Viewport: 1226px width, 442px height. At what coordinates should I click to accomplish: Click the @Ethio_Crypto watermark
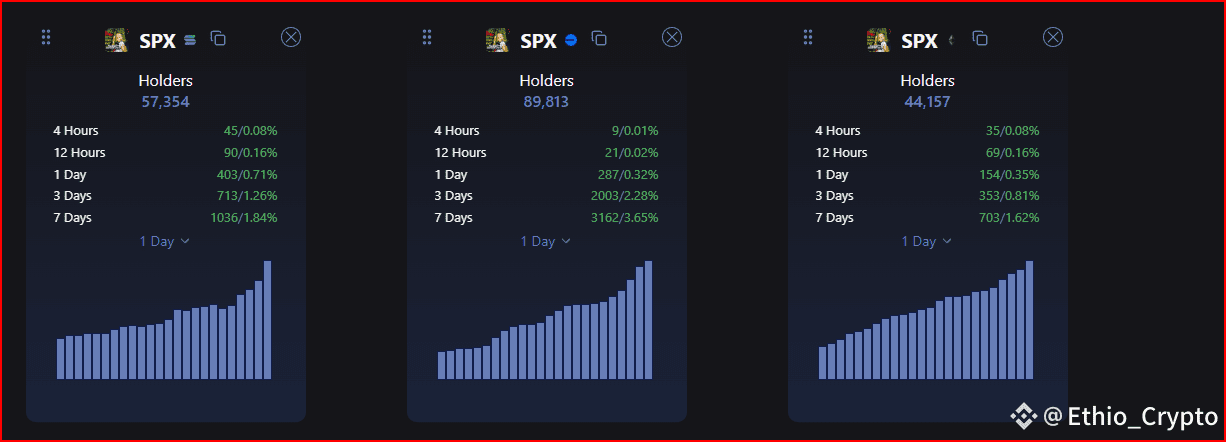click(x=1114, y=416)
